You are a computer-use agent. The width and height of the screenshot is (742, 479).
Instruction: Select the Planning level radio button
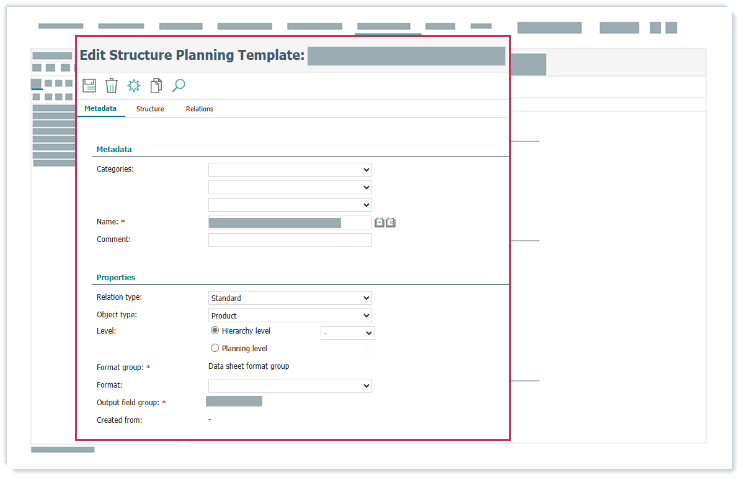coord(214,348)
